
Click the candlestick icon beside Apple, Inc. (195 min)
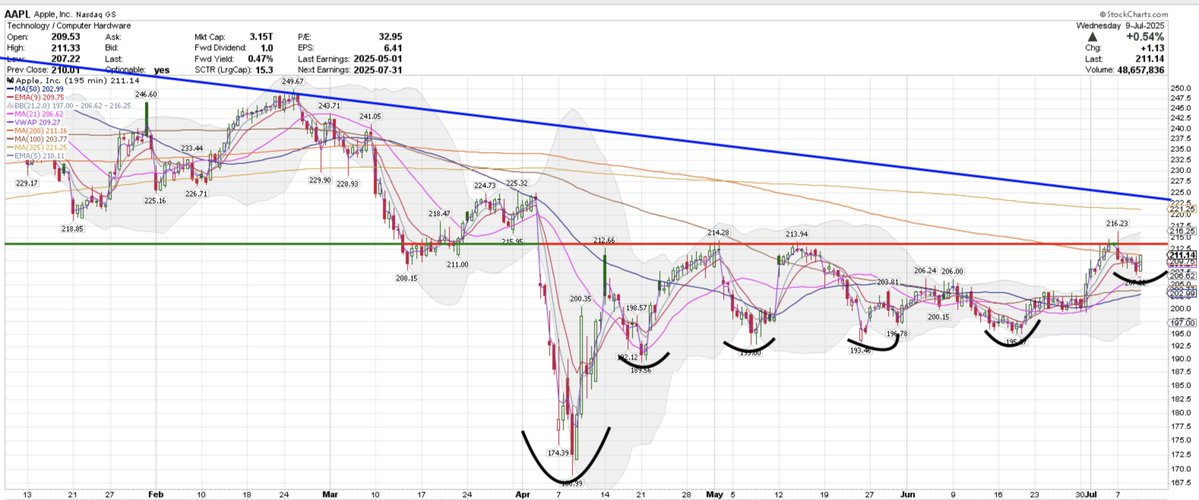coord(9,80)
